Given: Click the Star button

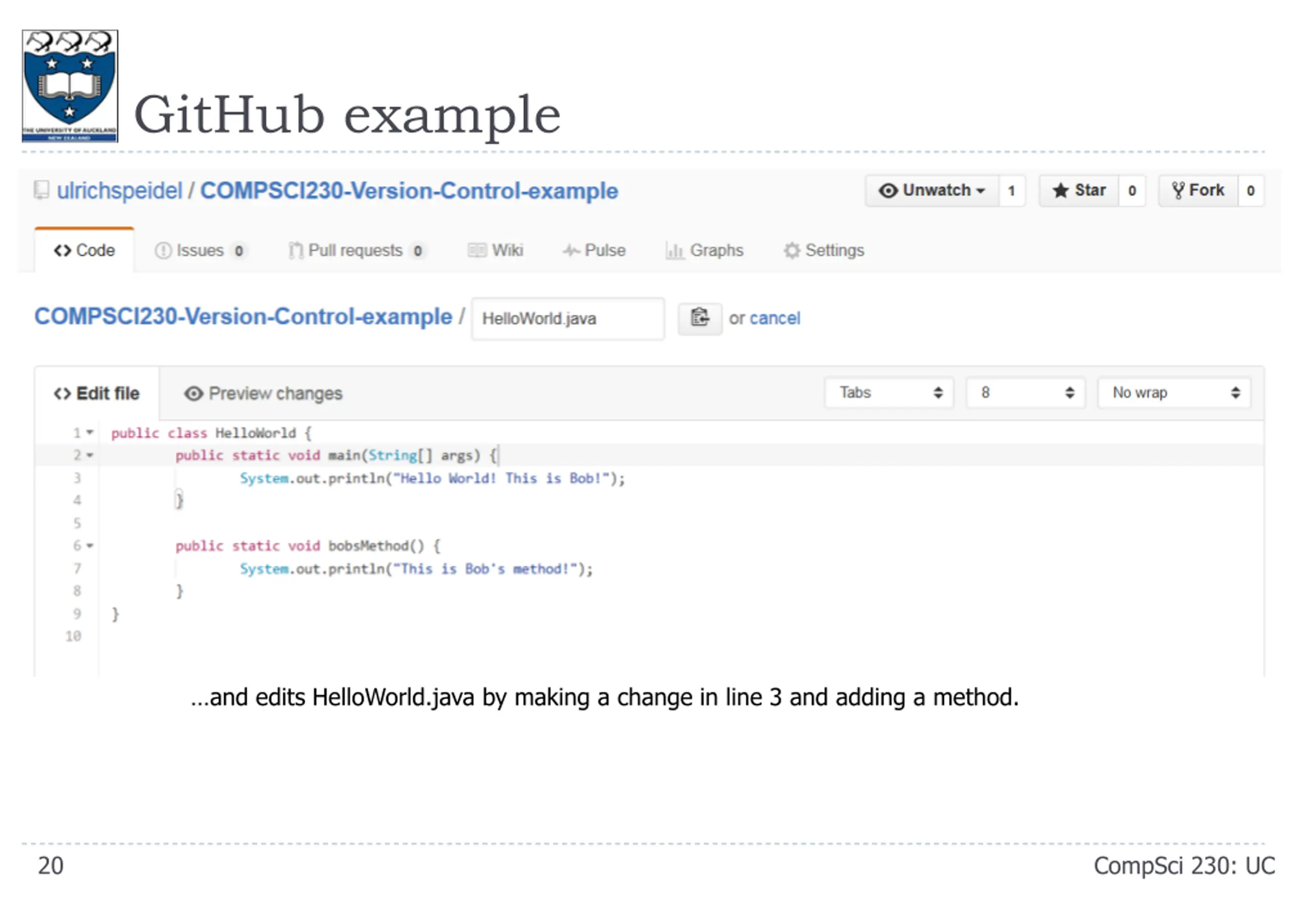Looking at the screenshot, I should tap(1079, 190).
